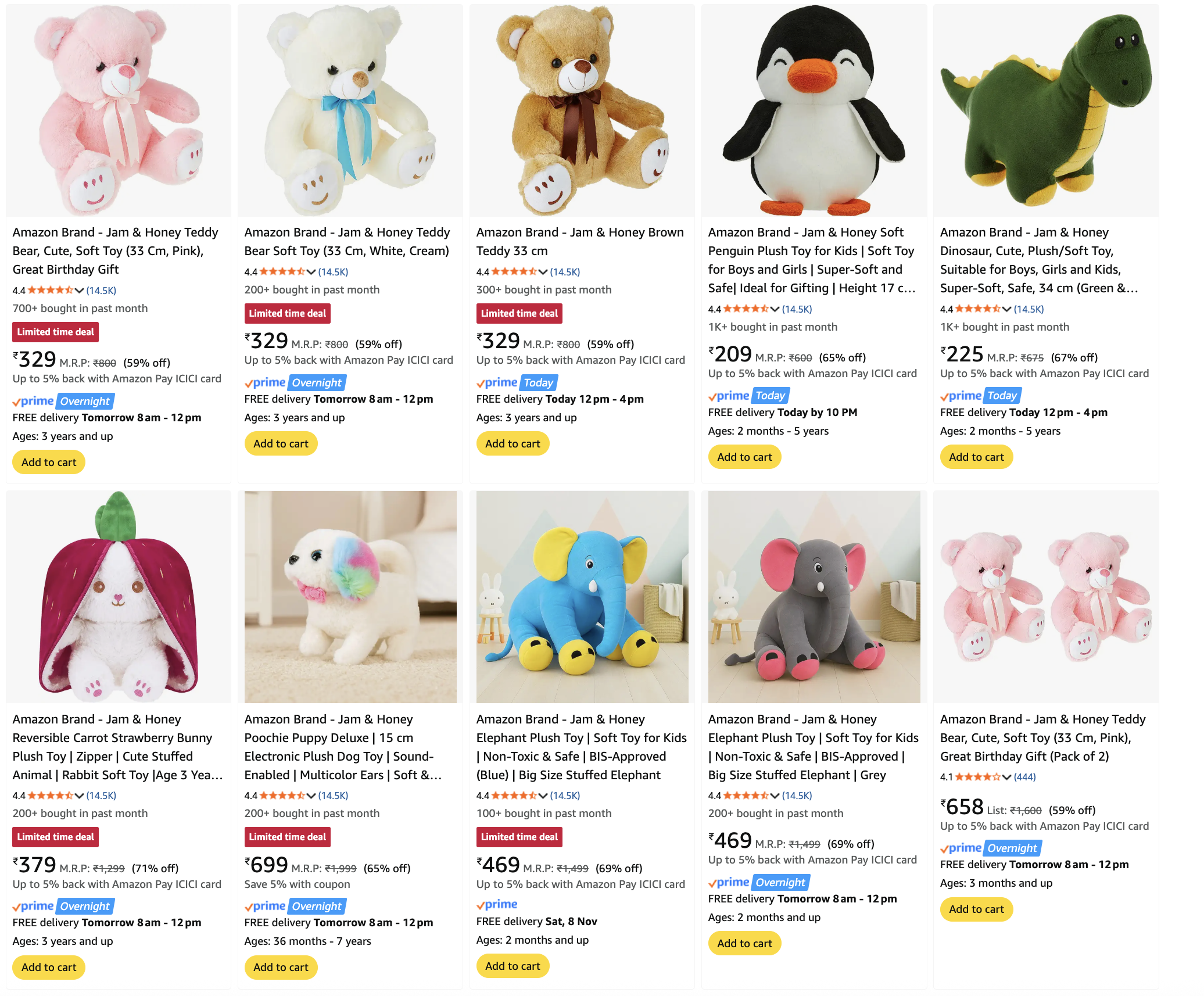The image size is (1204, 996).
Task: Open the green dinosaur plush thumbnail
Action: [1046, 110]
